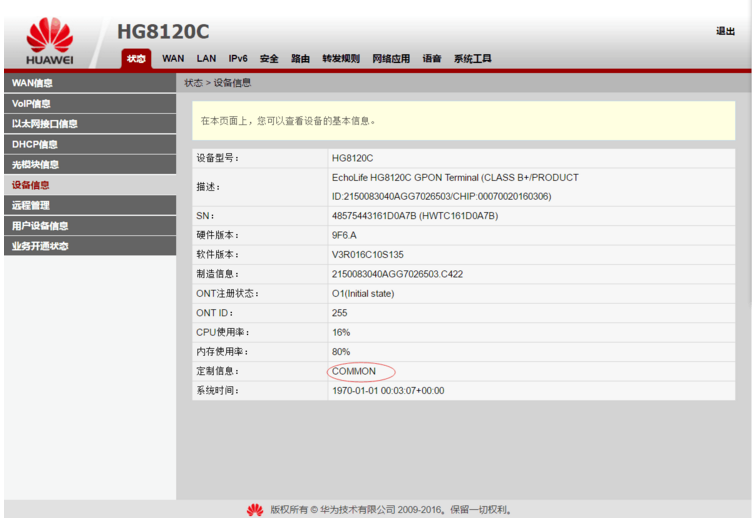Open 光模块信息 in the sidebar

(90, 165)
